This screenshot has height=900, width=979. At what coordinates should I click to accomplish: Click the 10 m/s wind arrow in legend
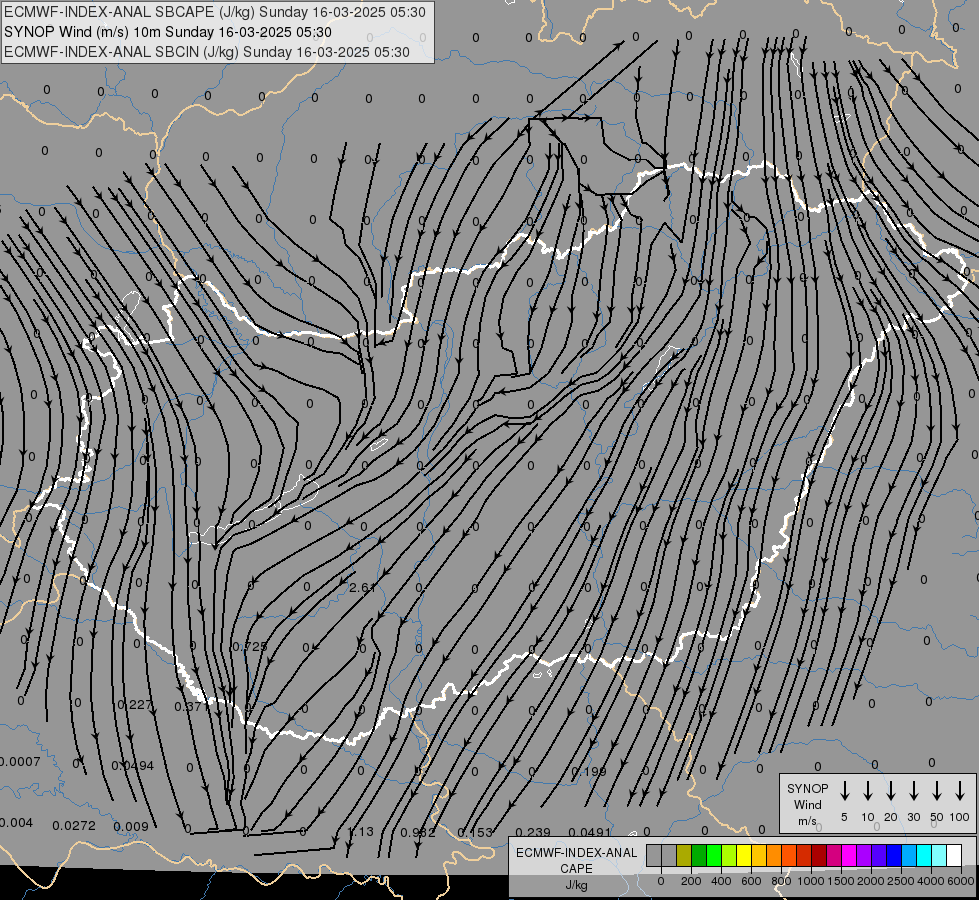868,790
